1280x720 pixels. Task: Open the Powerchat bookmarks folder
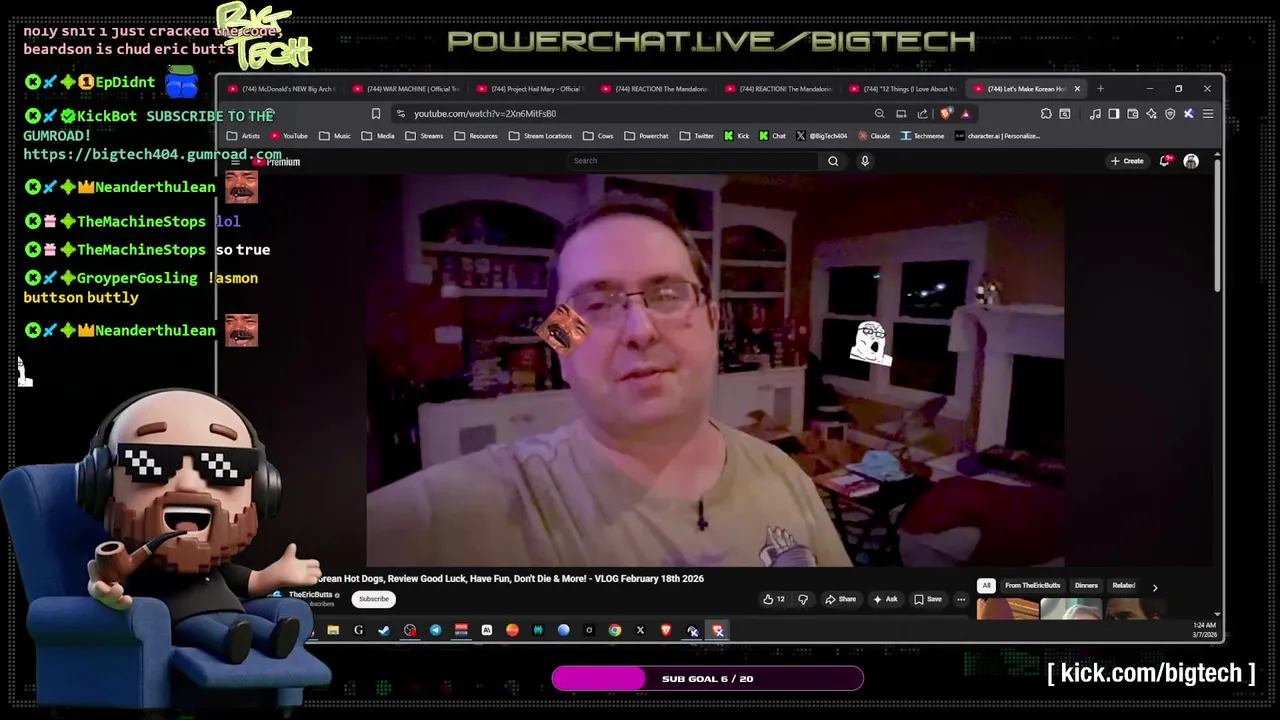pyautogui.click(x=646, y=136)
